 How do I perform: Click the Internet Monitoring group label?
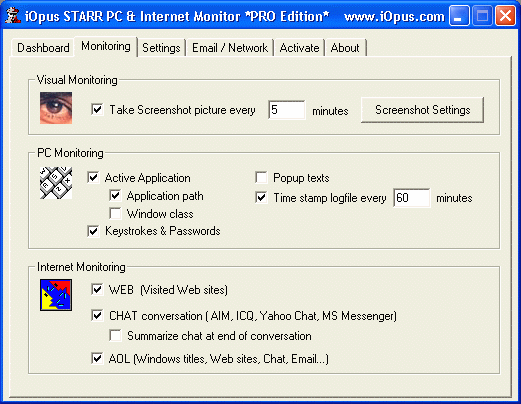pyautogui.click(x=81, y=267)
